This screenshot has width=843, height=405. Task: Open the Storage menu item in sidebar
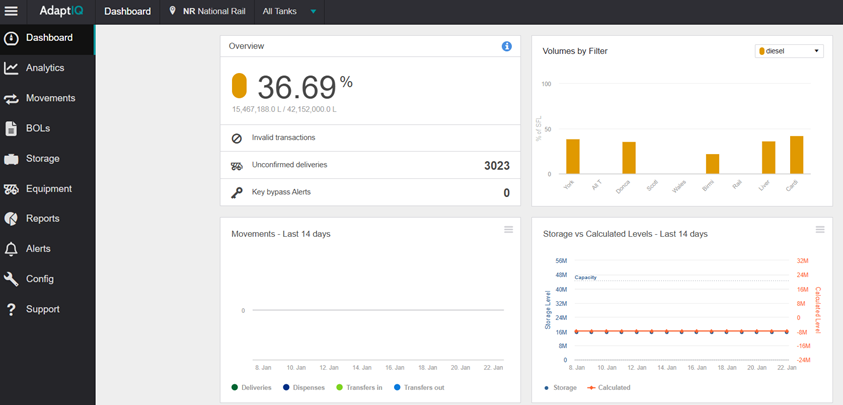click(42, 159)
